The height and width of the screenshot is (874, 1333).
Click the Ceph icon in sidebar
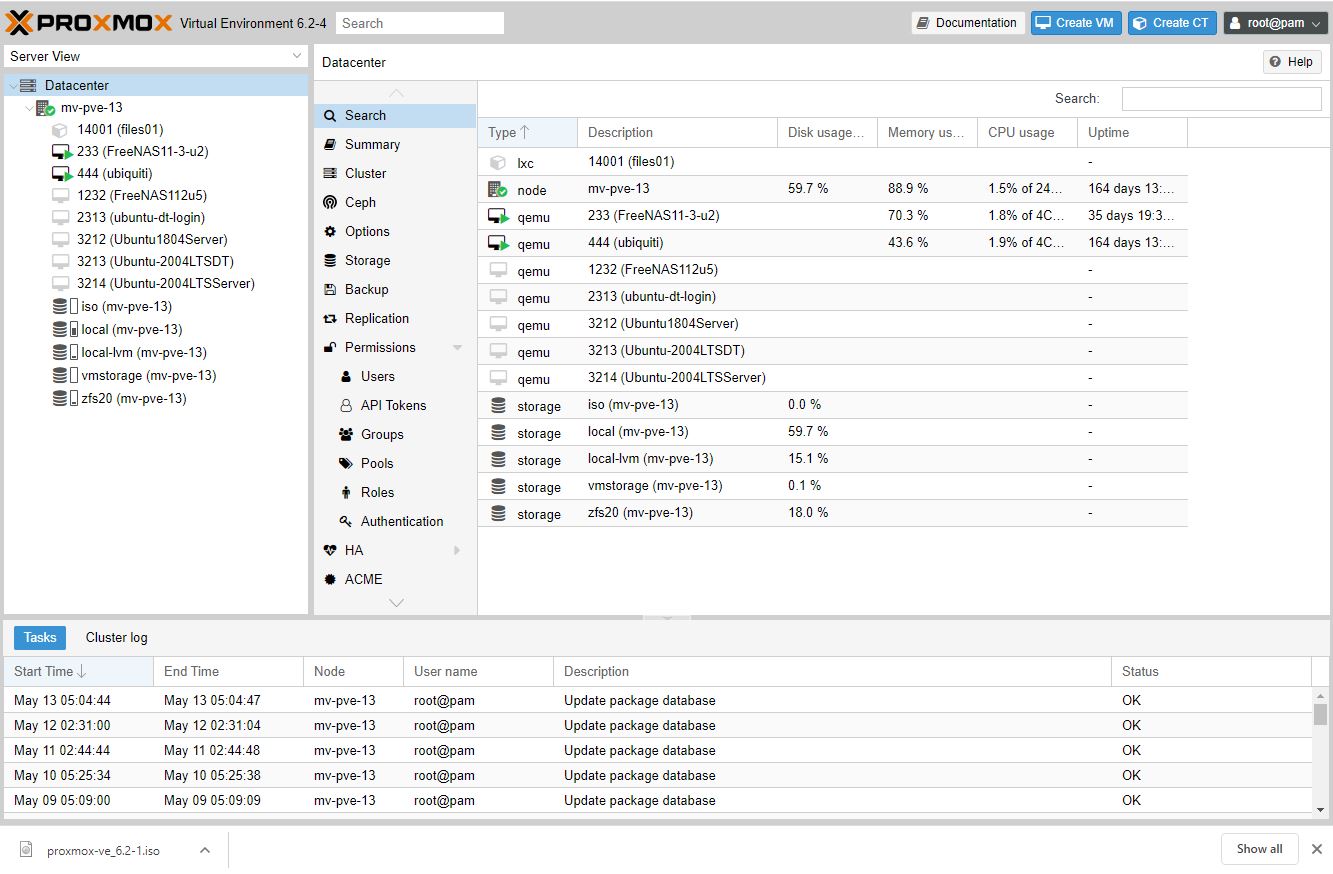[x=330, y=202]
